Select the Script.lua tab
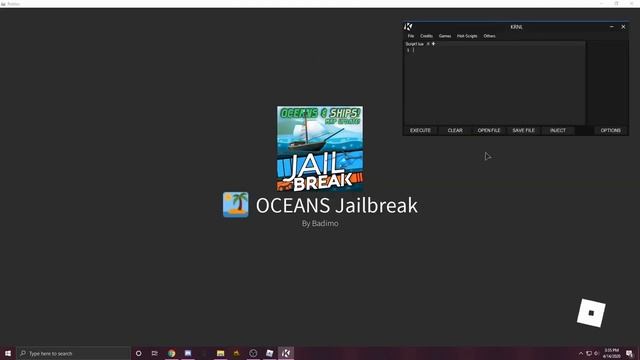 [414, 44]
